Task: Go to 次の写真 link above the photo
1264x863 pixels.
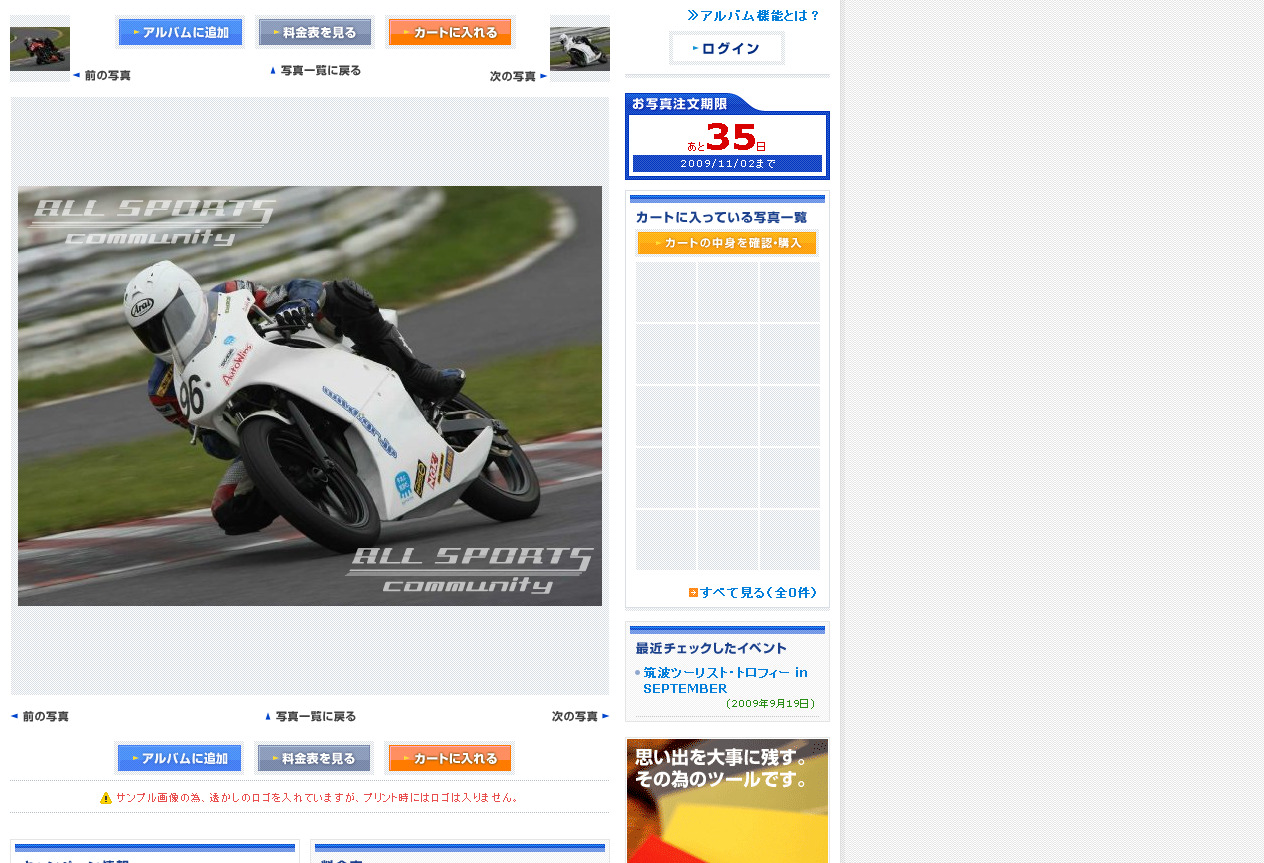Action: point(519,76)
